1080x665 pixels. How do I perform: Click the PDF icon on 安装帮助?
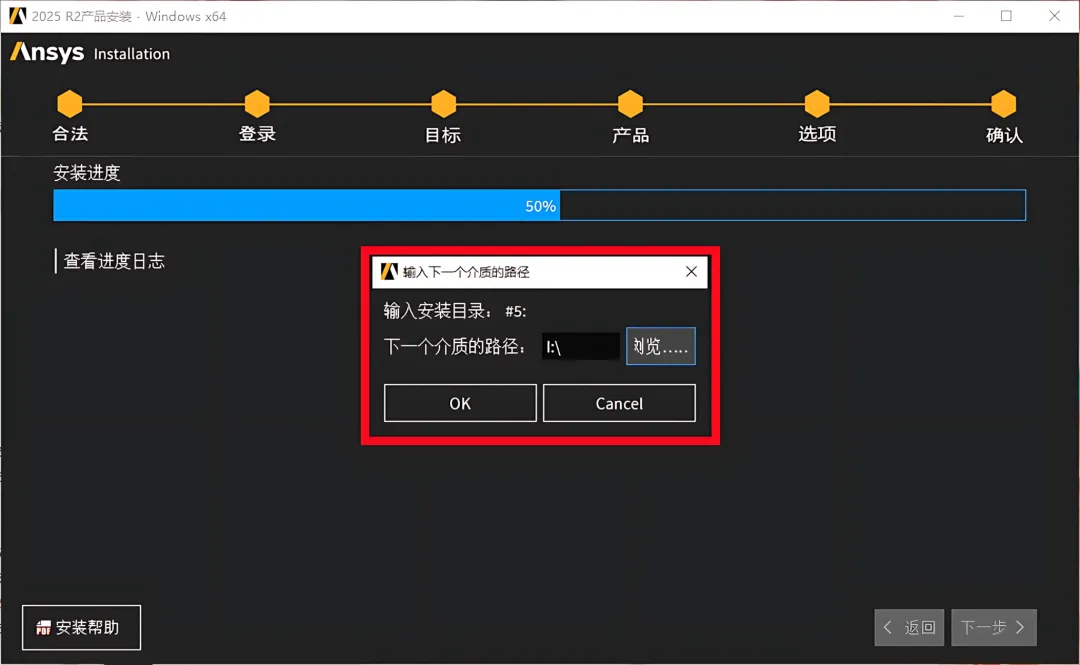coord(43,628)
